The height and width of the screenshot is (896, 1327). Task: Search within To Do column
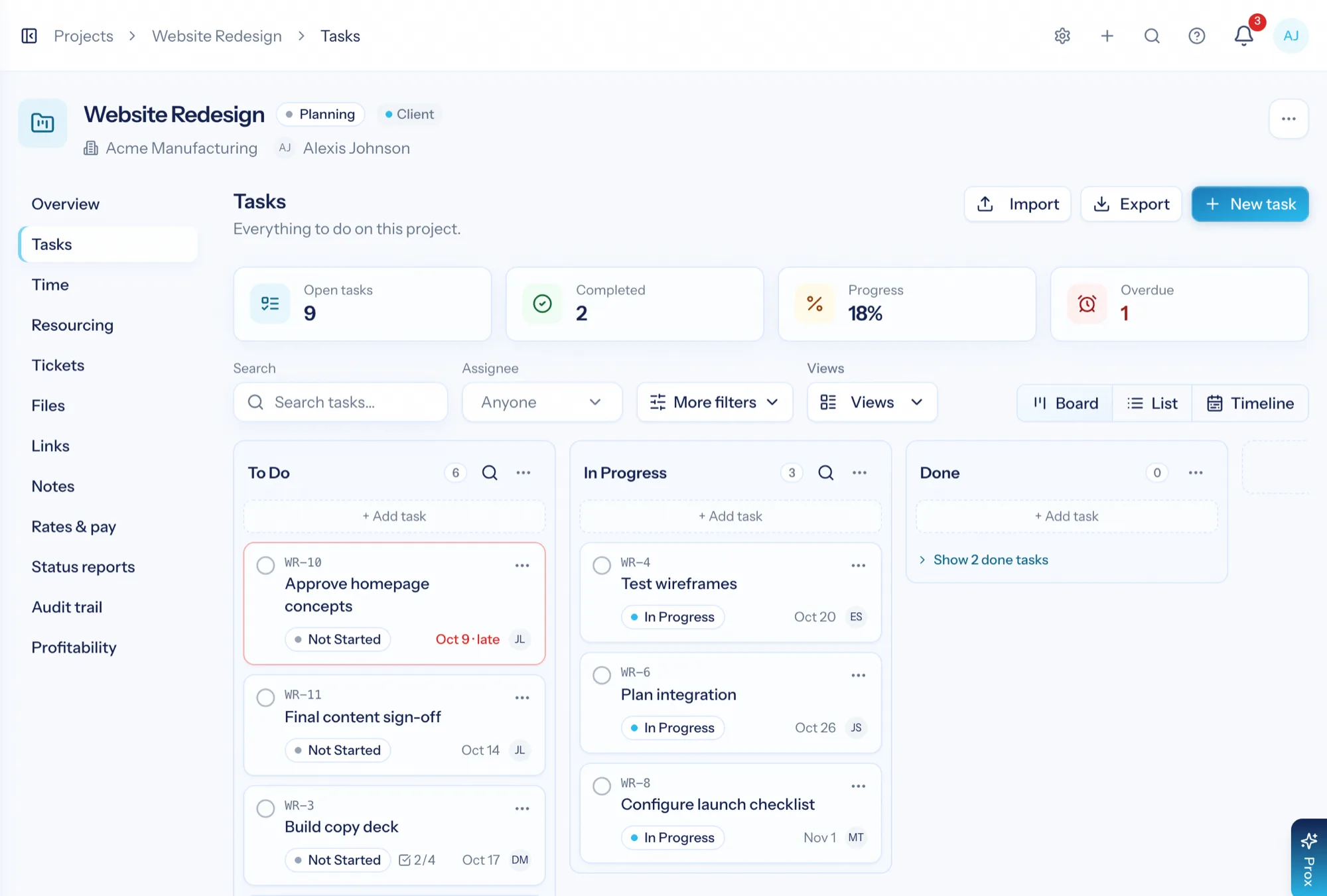click(x=490, y=473)
